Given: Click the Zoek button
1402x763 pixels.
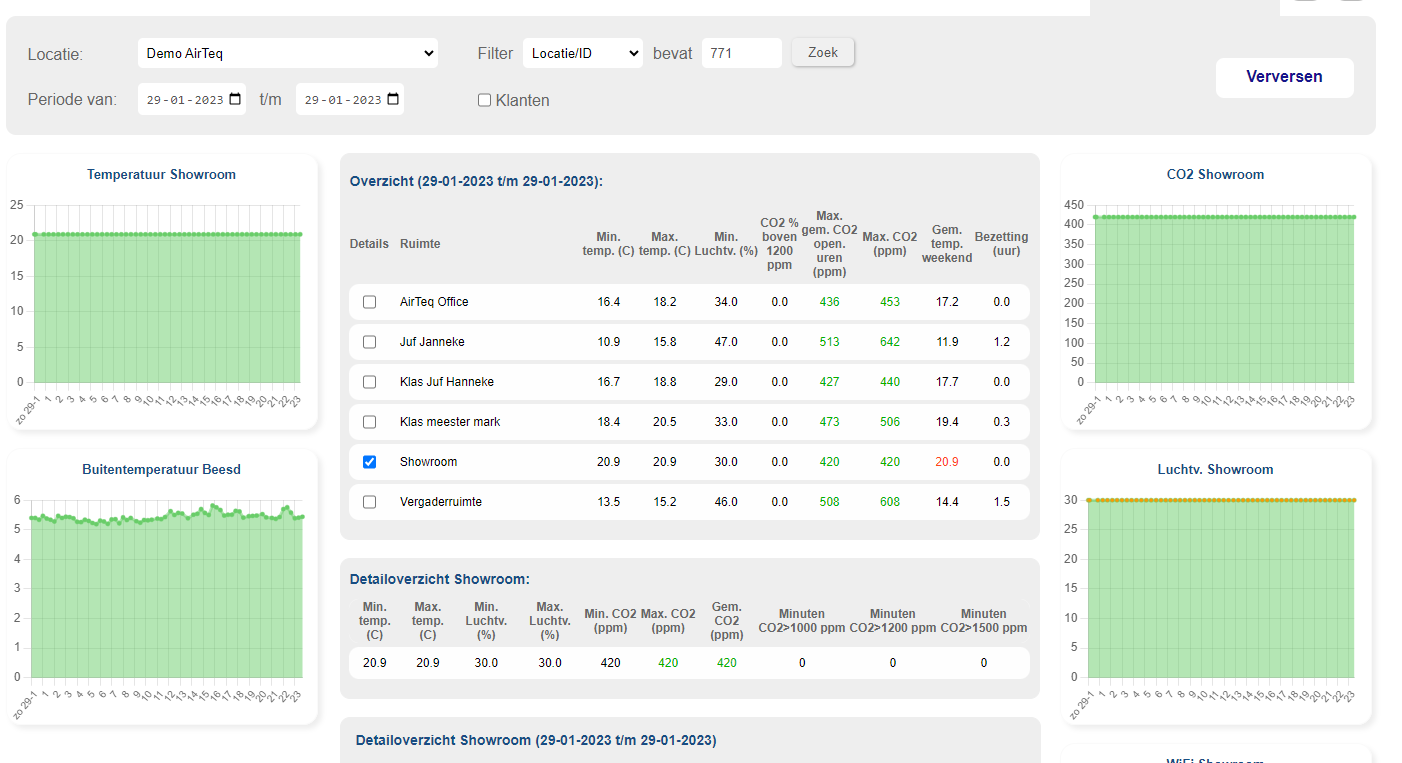Looking at the screenshot, I should tap(822, 52).
